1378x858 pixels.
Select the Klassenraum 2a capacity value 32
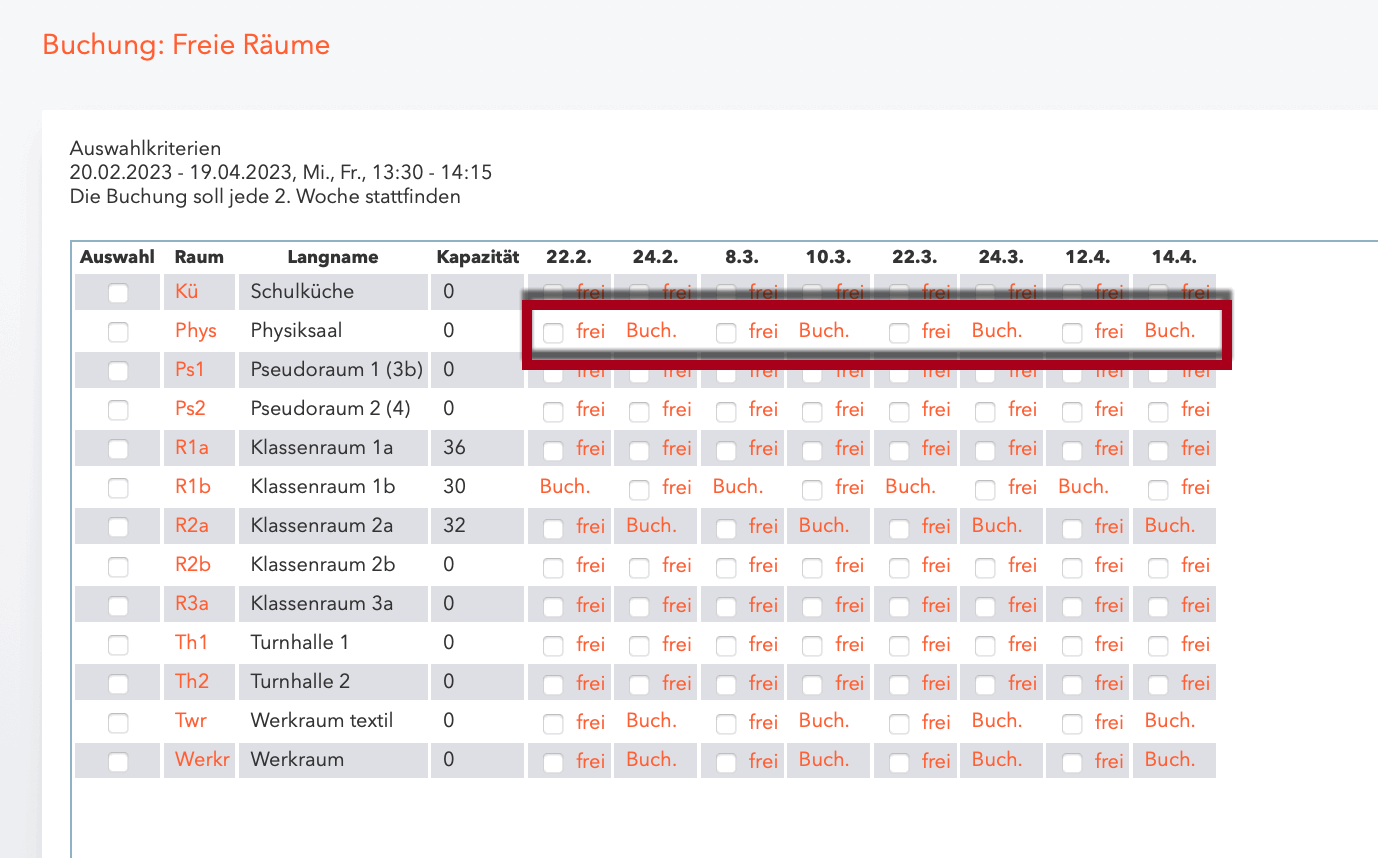[x=454, y=525]
